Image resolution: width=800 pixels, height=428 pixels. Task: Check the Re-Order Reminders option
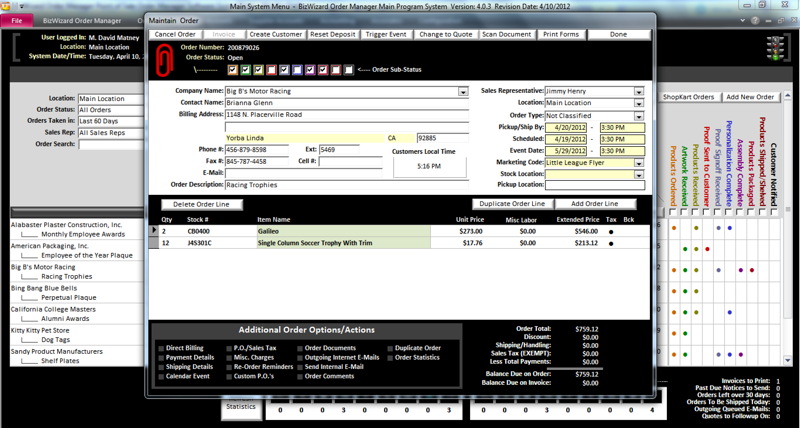tap(229, 367)
